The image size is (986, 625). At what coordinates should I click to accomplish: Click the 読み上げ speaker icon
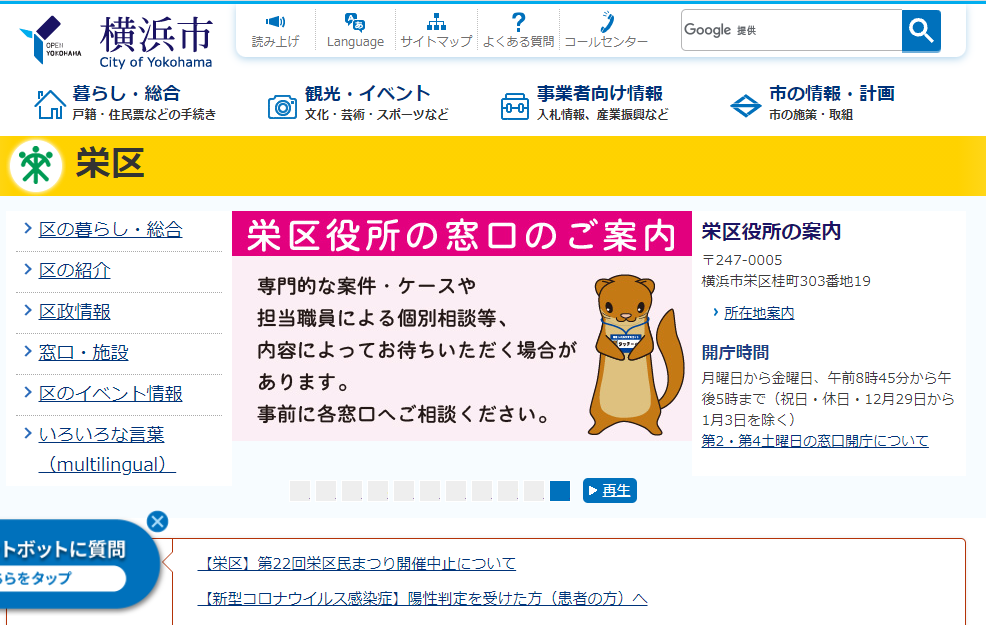point(275,22)
